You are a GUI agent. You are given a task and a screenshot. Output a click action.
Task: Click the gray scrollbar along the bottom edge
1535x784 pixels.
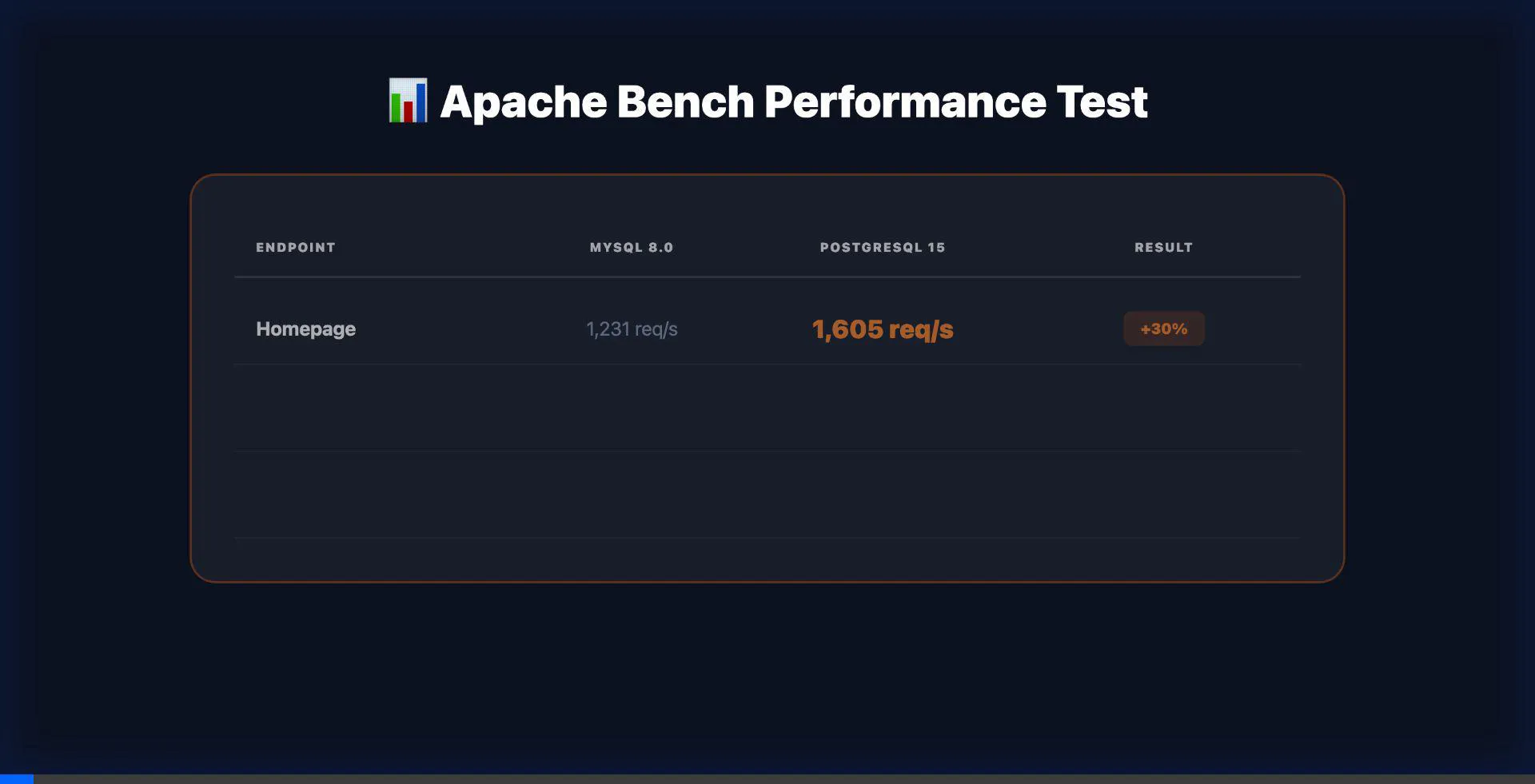[x=767, y=780]
